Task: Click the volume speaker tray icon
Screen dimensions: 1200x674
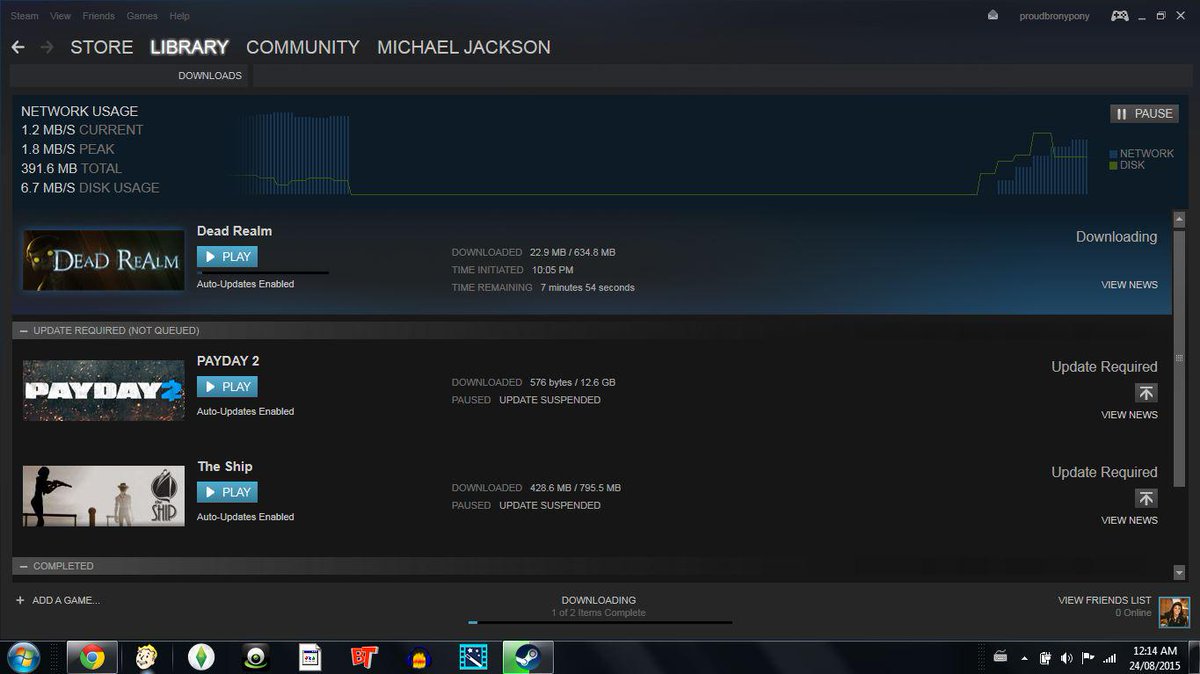Action: coord(1066,658)
